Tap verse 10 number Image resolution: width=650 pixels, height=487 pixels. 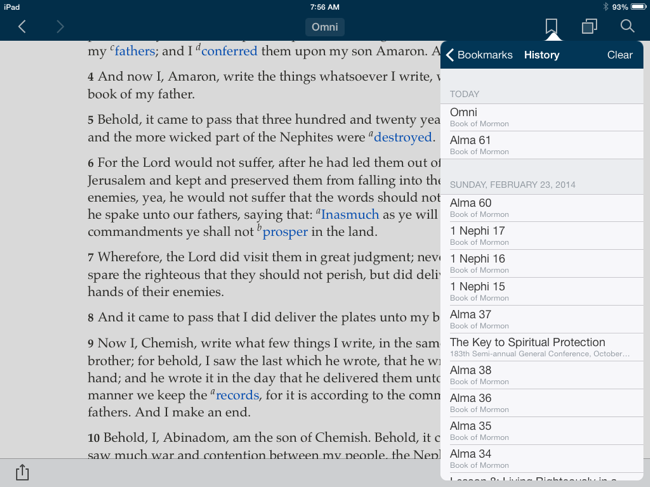93,438
